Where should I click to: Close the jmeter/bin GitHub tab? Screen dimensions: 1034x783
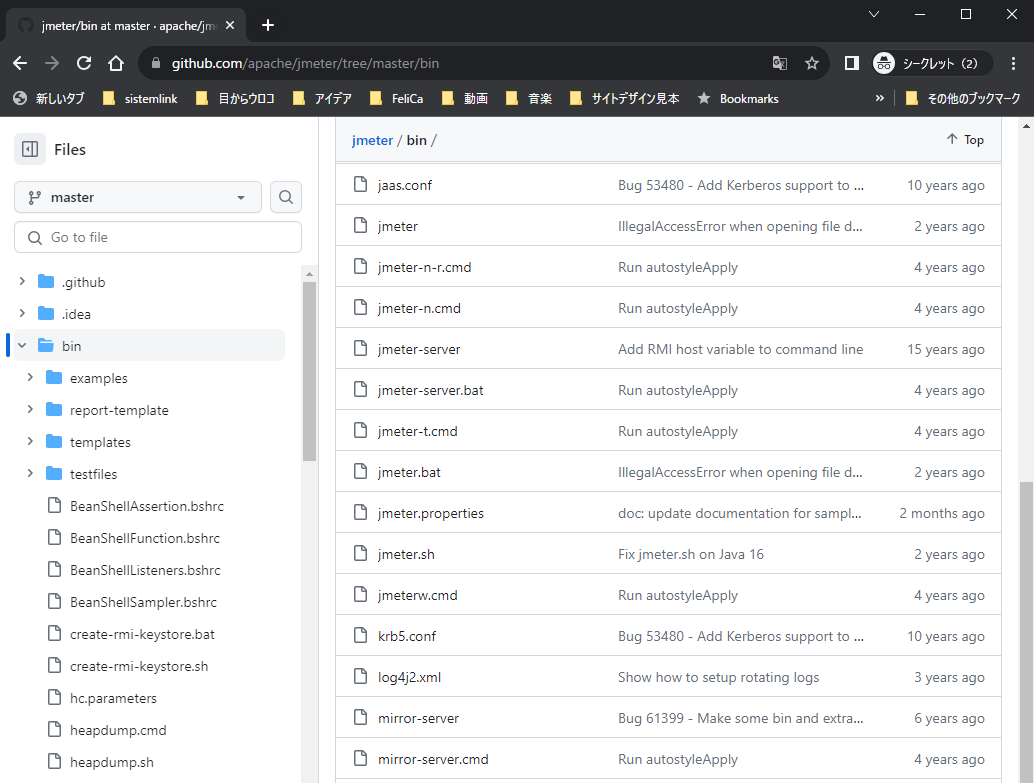[x=229, y=25]
